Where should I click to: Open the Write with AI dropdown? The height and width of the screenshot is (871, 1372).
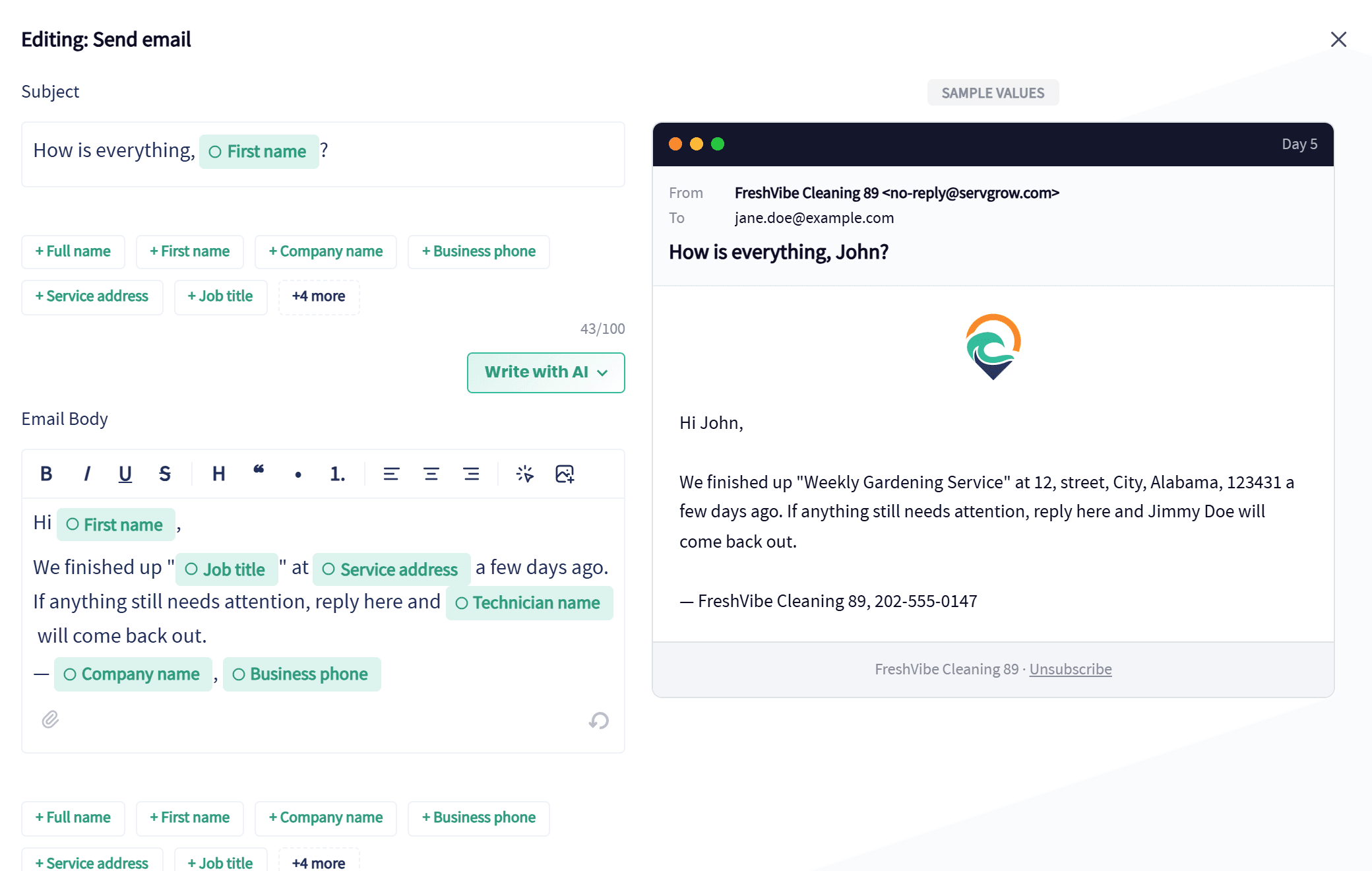546,373
